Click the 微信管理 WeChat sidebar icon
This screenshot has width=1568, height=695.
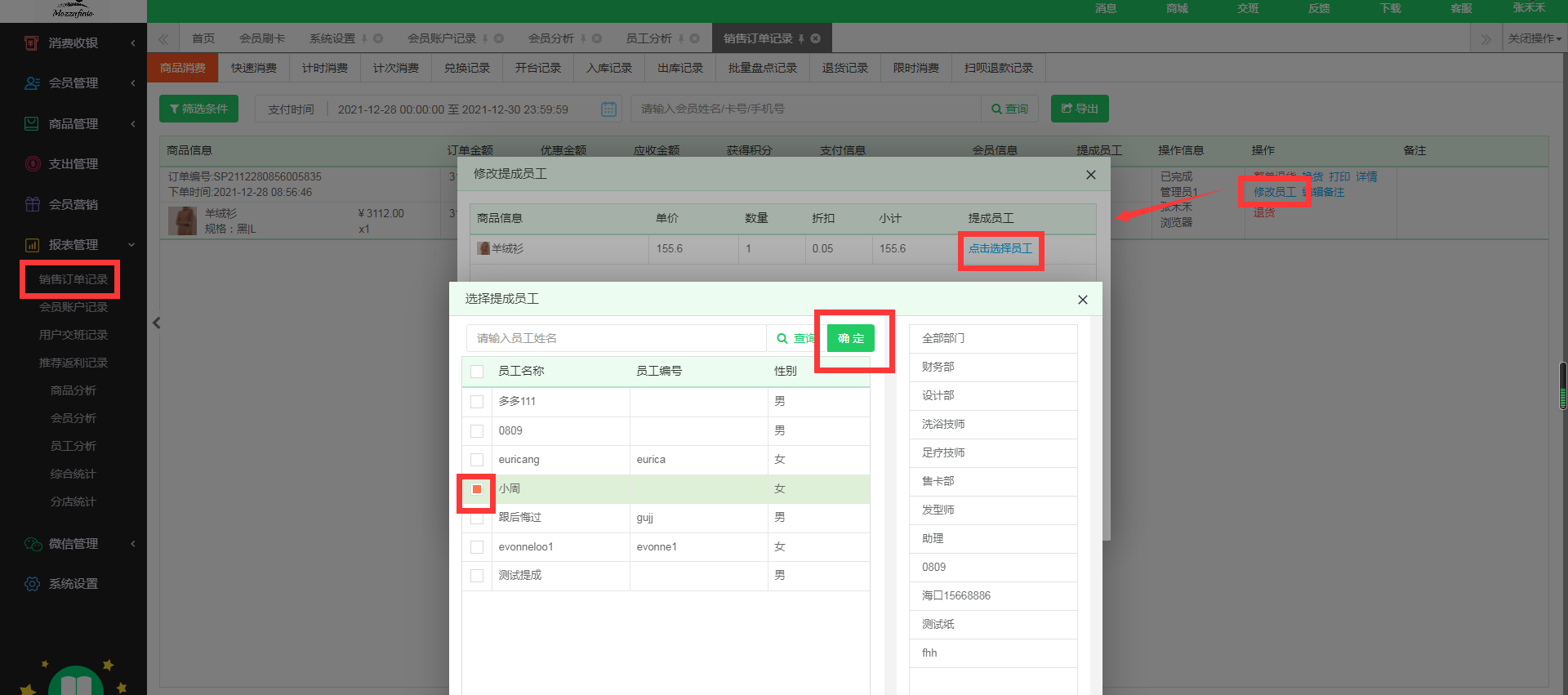32,544
